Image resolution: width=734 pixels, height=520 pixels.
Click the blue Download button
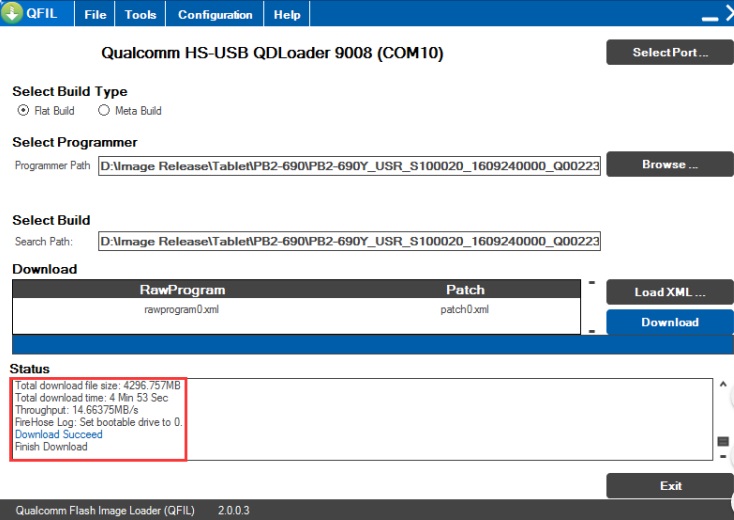(670, 322)
